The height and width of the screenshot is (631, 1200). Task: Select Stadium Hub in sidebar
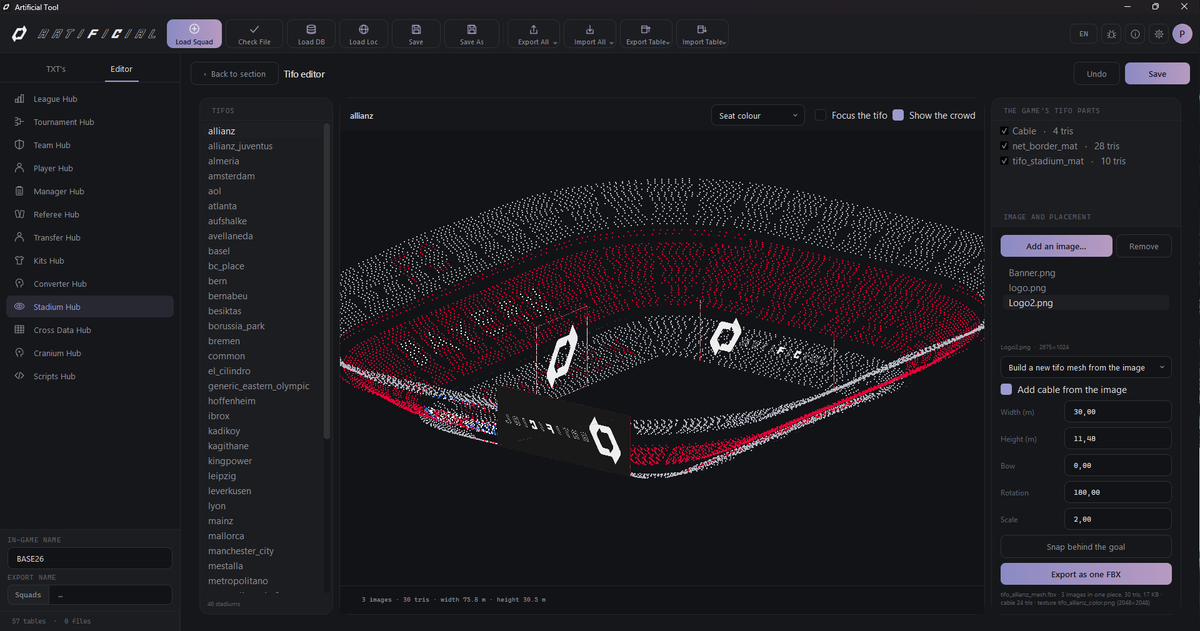tap(90, 307)
